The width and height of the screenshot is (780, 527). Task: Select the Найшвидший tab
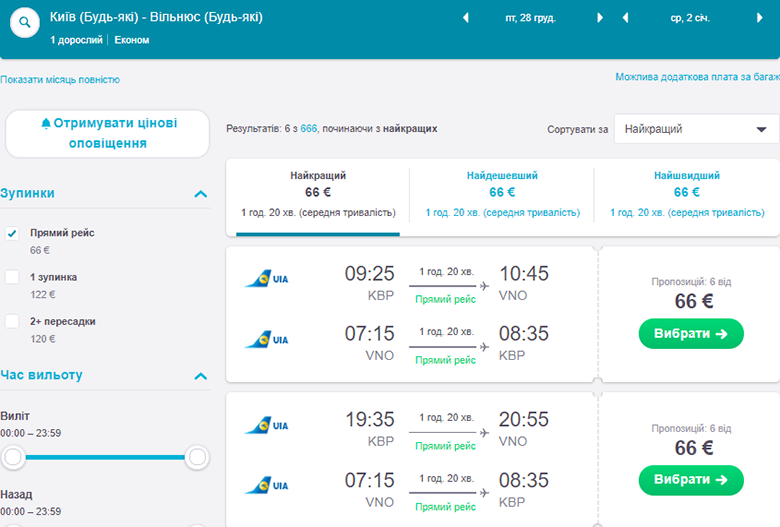[x=686, y=193]
